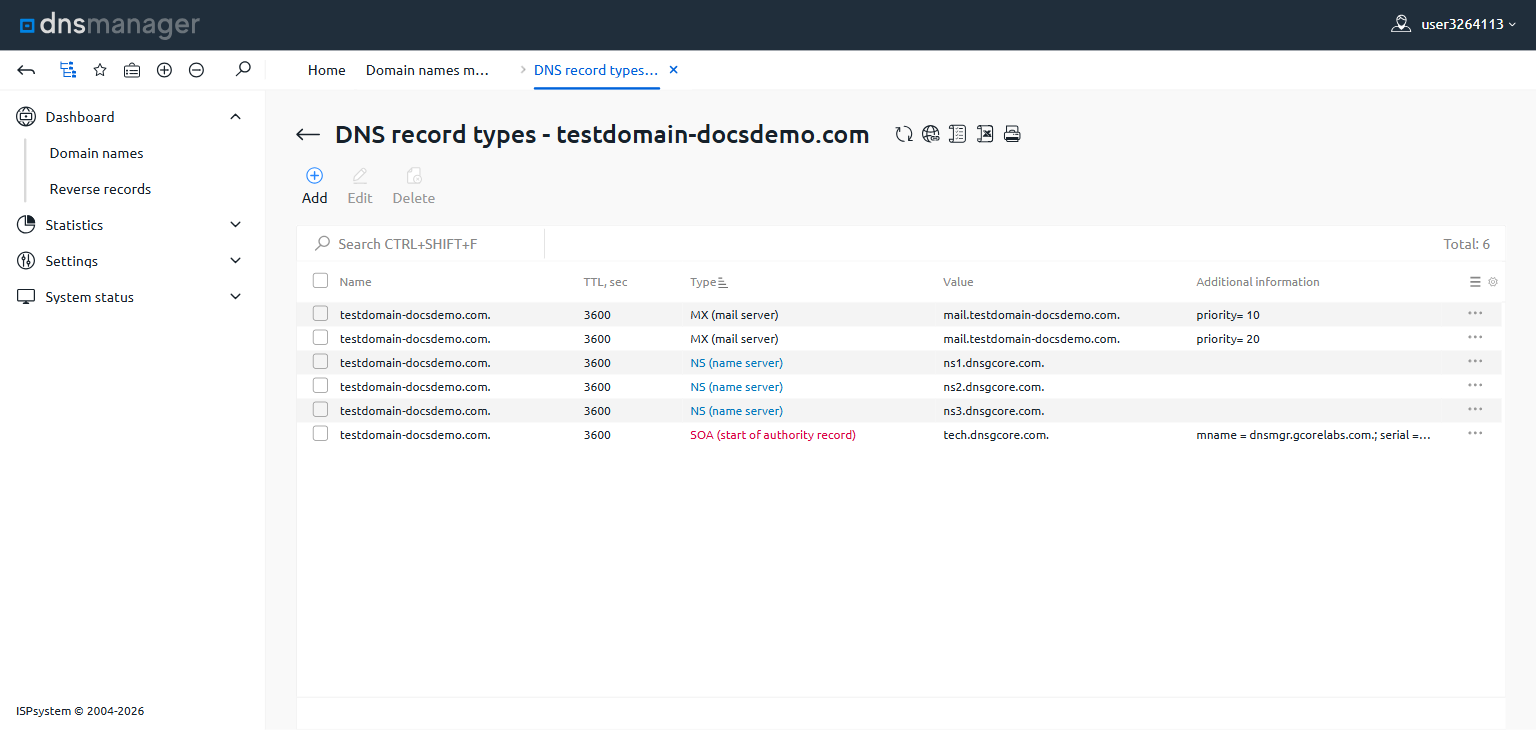Viewport: 1536px width, 730px height.
Task: Click the export spreadsheet icon next to title
Action: pos(985,134)
